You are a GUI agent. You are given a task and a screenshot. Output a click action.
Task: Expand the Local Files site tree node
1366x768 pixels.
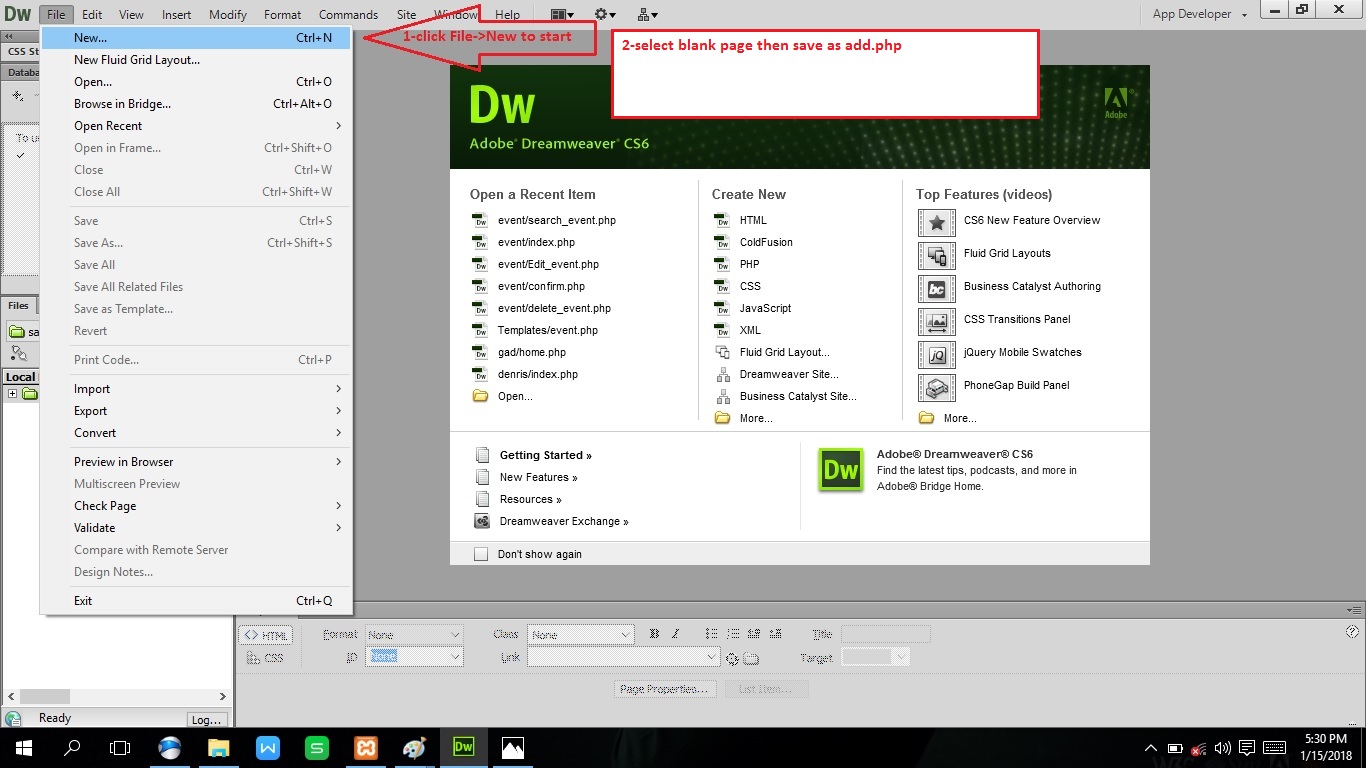[12, 394]
